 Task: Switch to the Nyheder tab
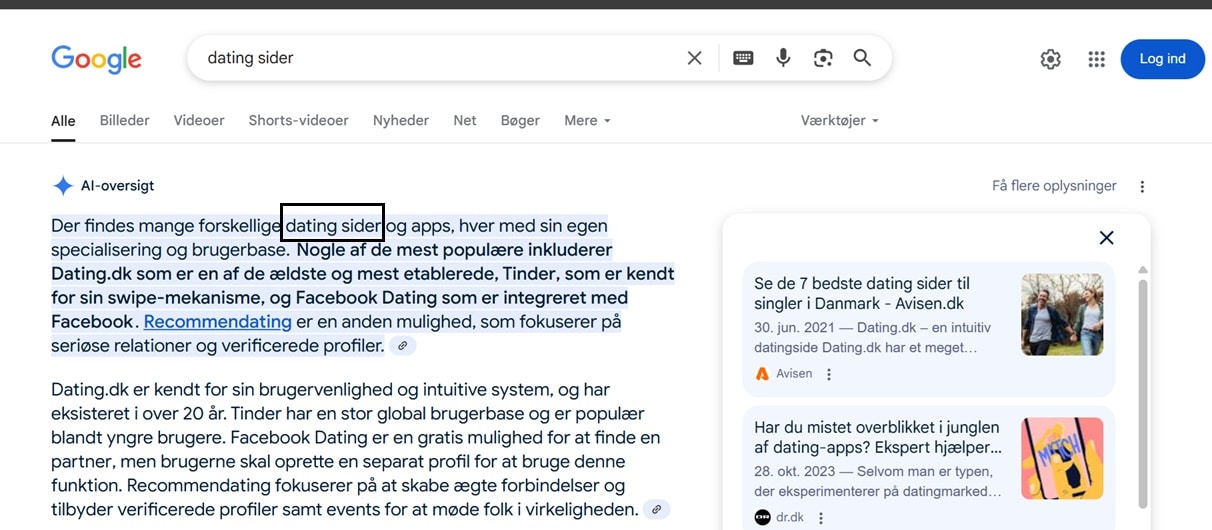(x=400, y=120)
